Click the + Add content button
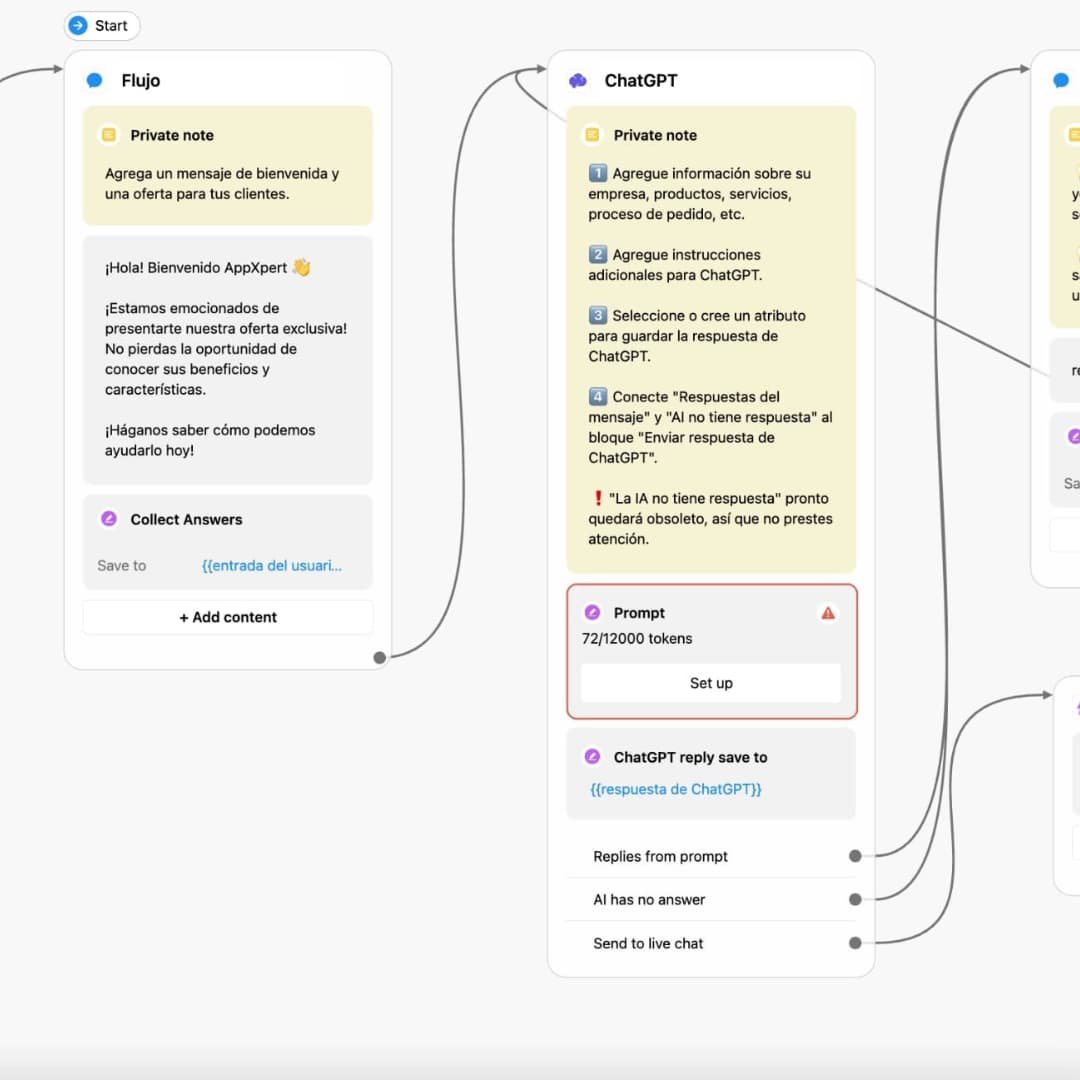1080x1080 pixels. pos(228,617)
